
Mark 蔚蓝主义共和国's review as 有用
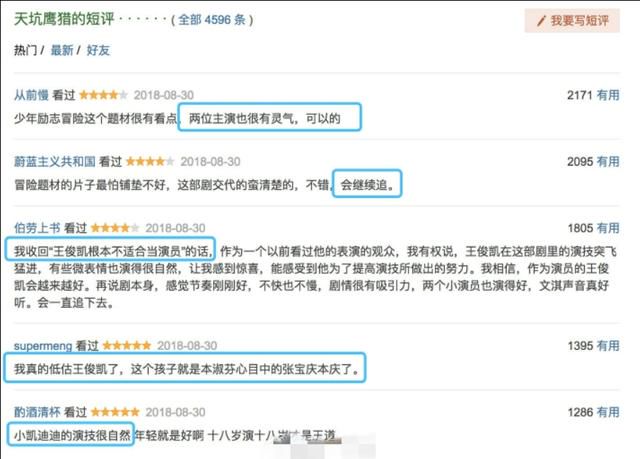608,162
